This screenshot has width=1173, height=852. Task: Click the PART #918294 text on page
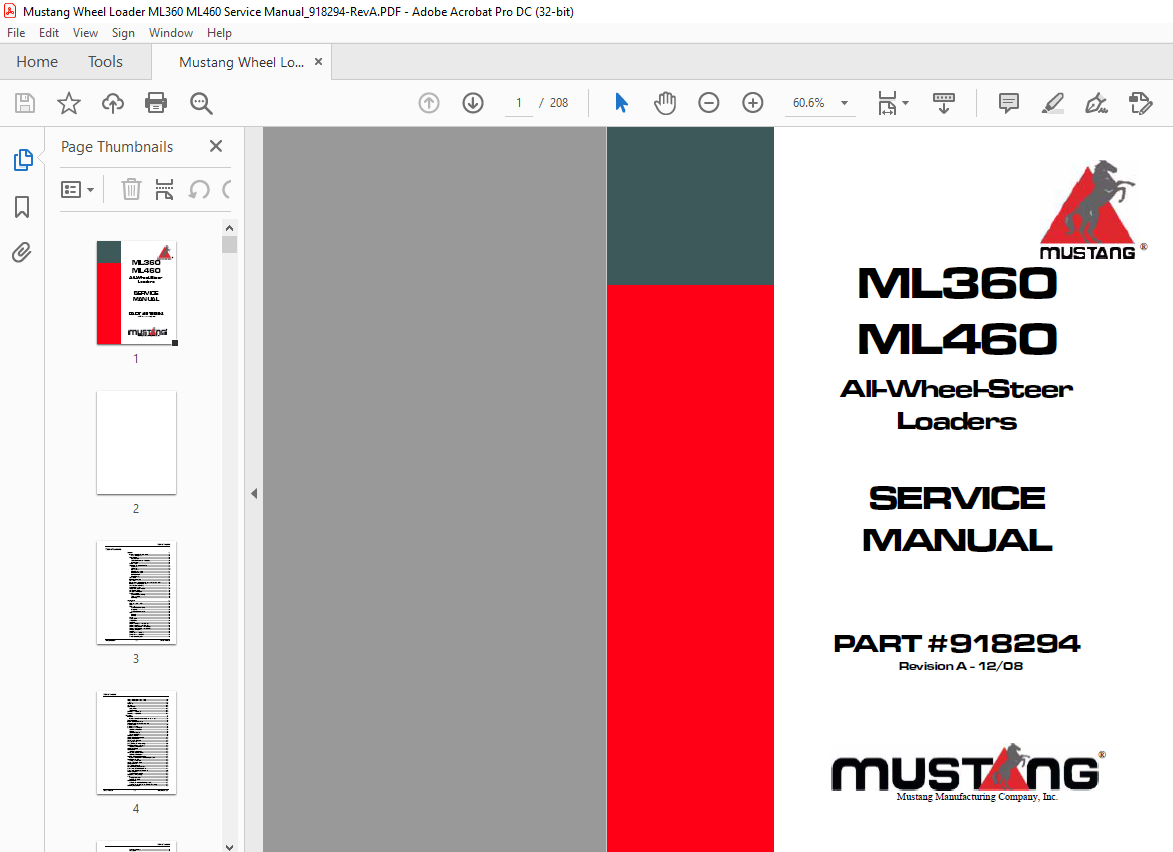coord(957,643)
